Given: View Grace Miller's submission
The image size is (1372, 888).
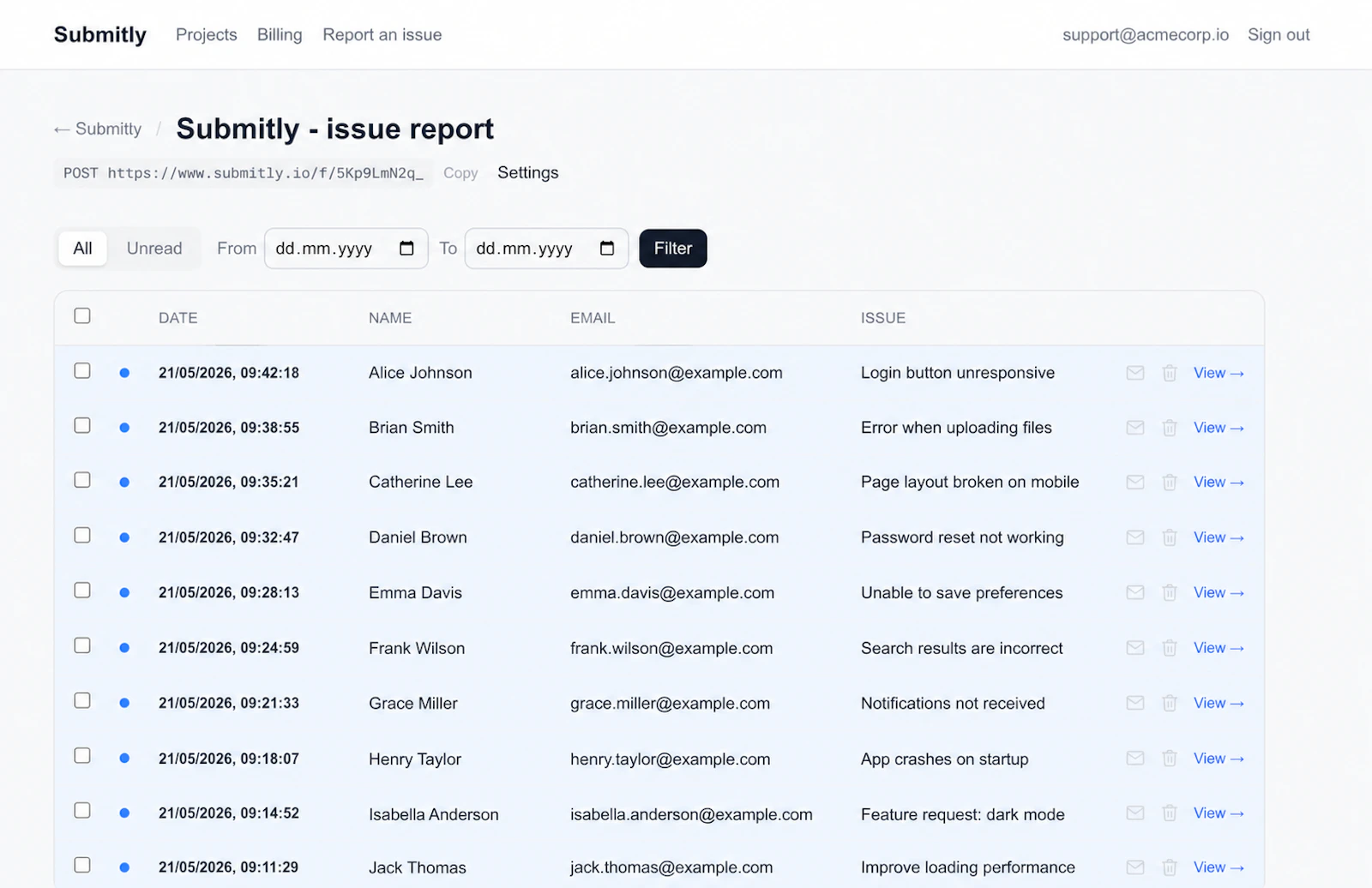Looking at the screenshot, I should click(1219, 703).
